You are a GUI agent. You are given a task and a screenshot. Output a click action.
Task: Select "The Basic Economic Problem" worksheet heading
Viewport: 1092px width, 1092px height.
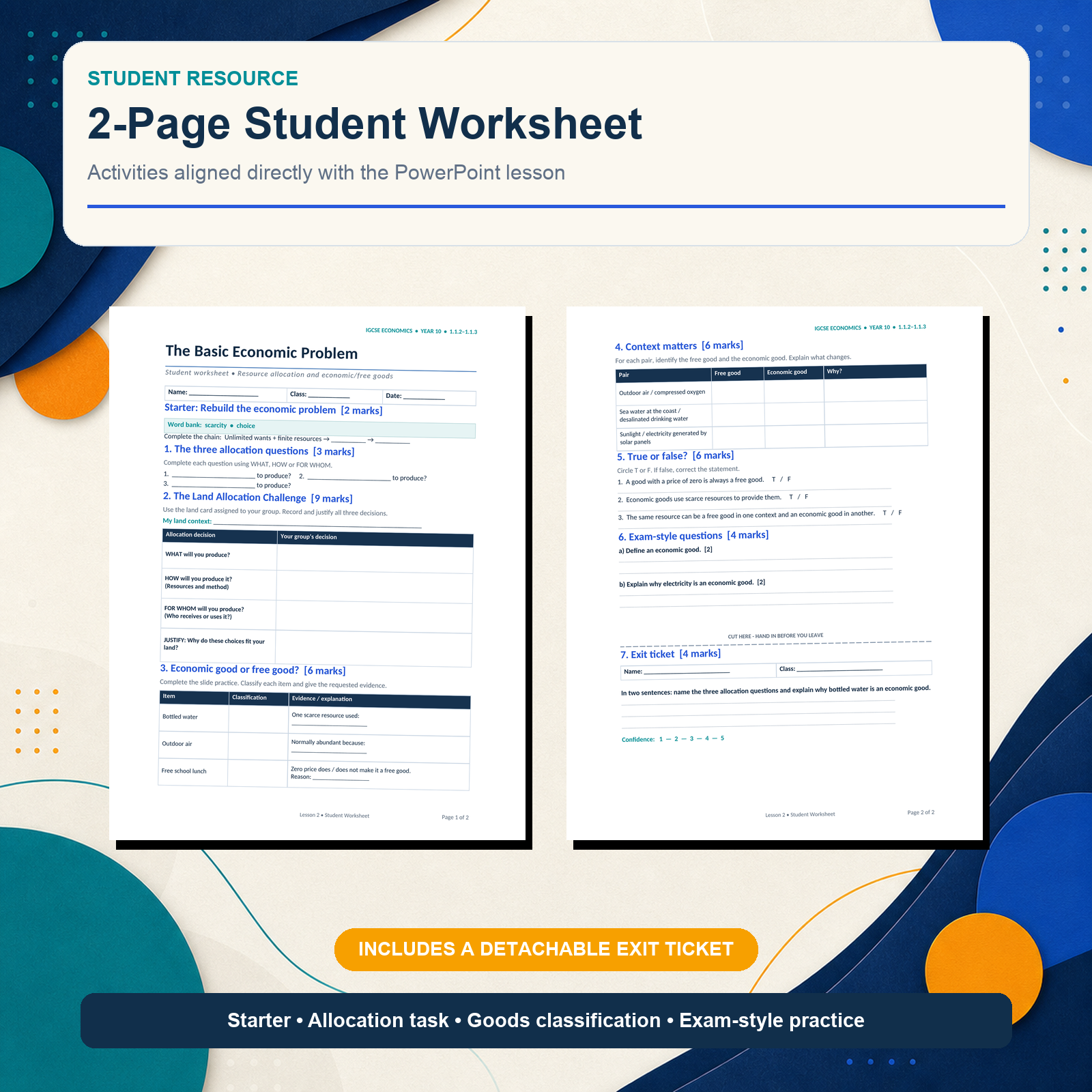[x=261, y=352]
